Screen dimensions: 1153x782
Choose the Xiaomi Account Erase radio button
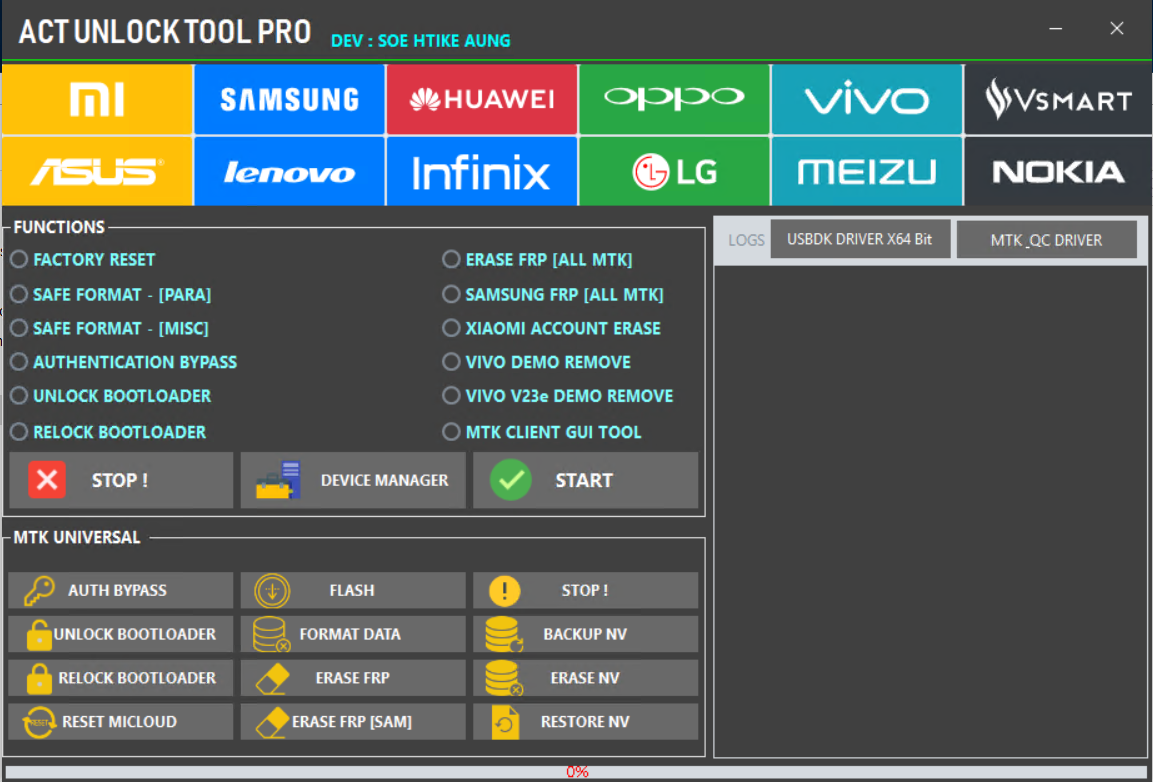tap(451, 328)
